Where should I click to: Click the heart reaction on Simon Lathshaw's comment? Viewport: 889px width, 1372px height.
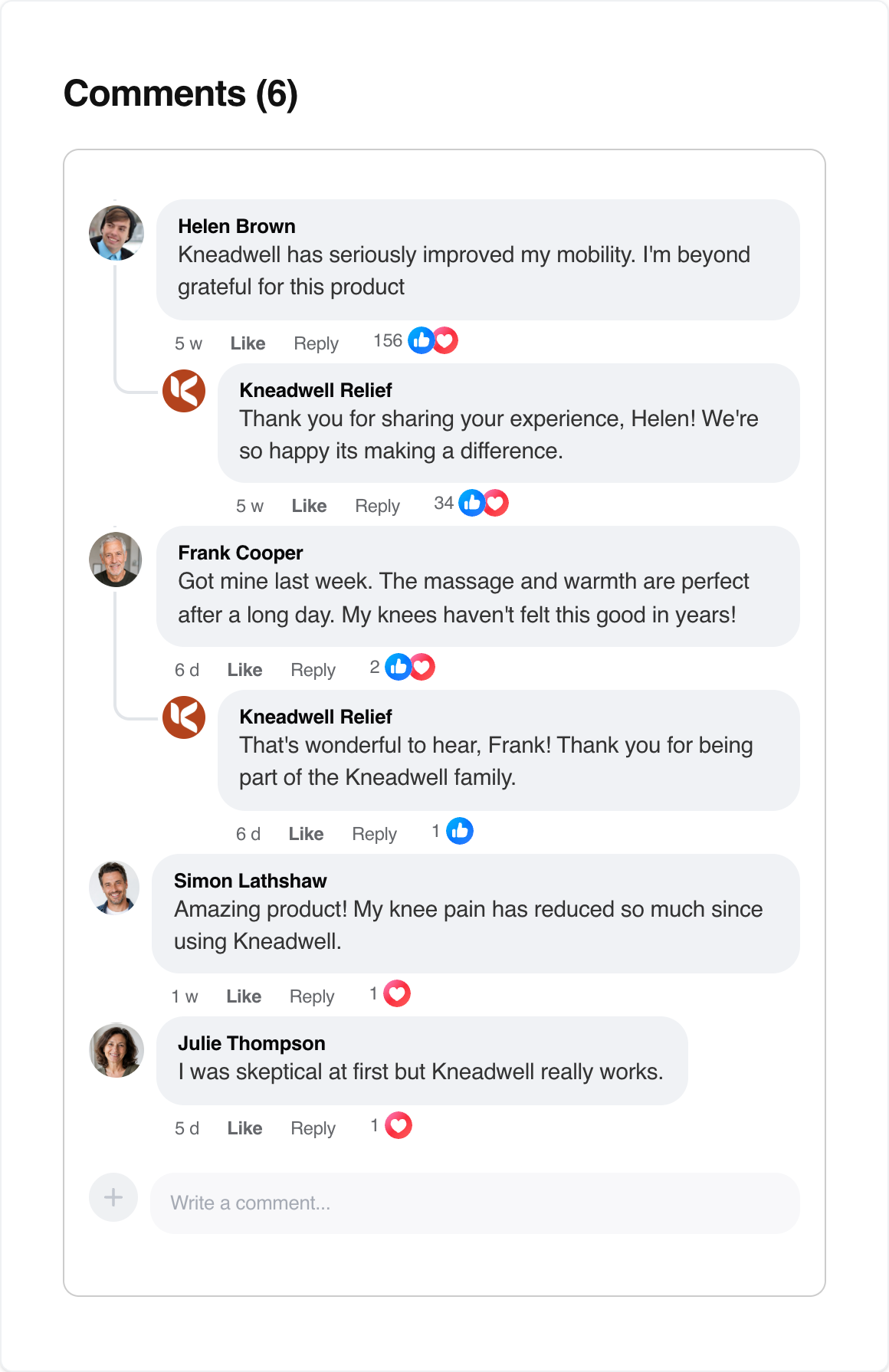397,994
